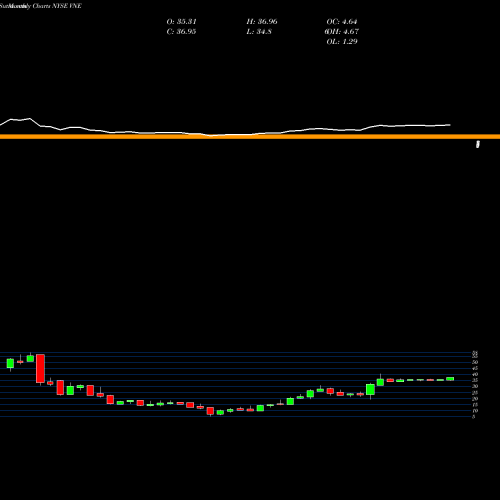Click the open value 'O: 35.31'
500x500 pixels.
pyautogui.click(x=182, y=22)
